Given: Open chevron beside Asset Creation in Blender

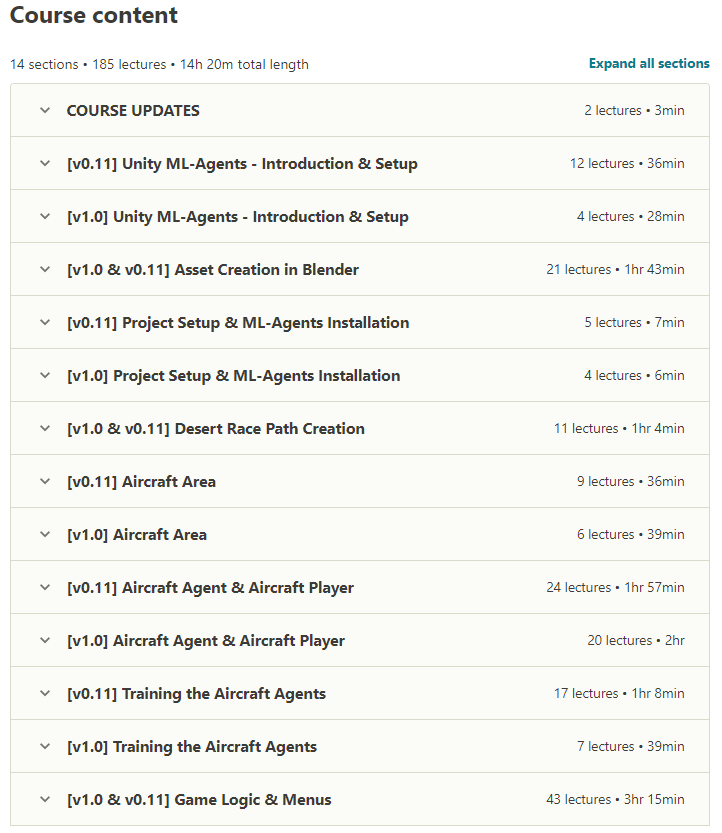Looking at the screenshot, I should (x=45, y=269).
